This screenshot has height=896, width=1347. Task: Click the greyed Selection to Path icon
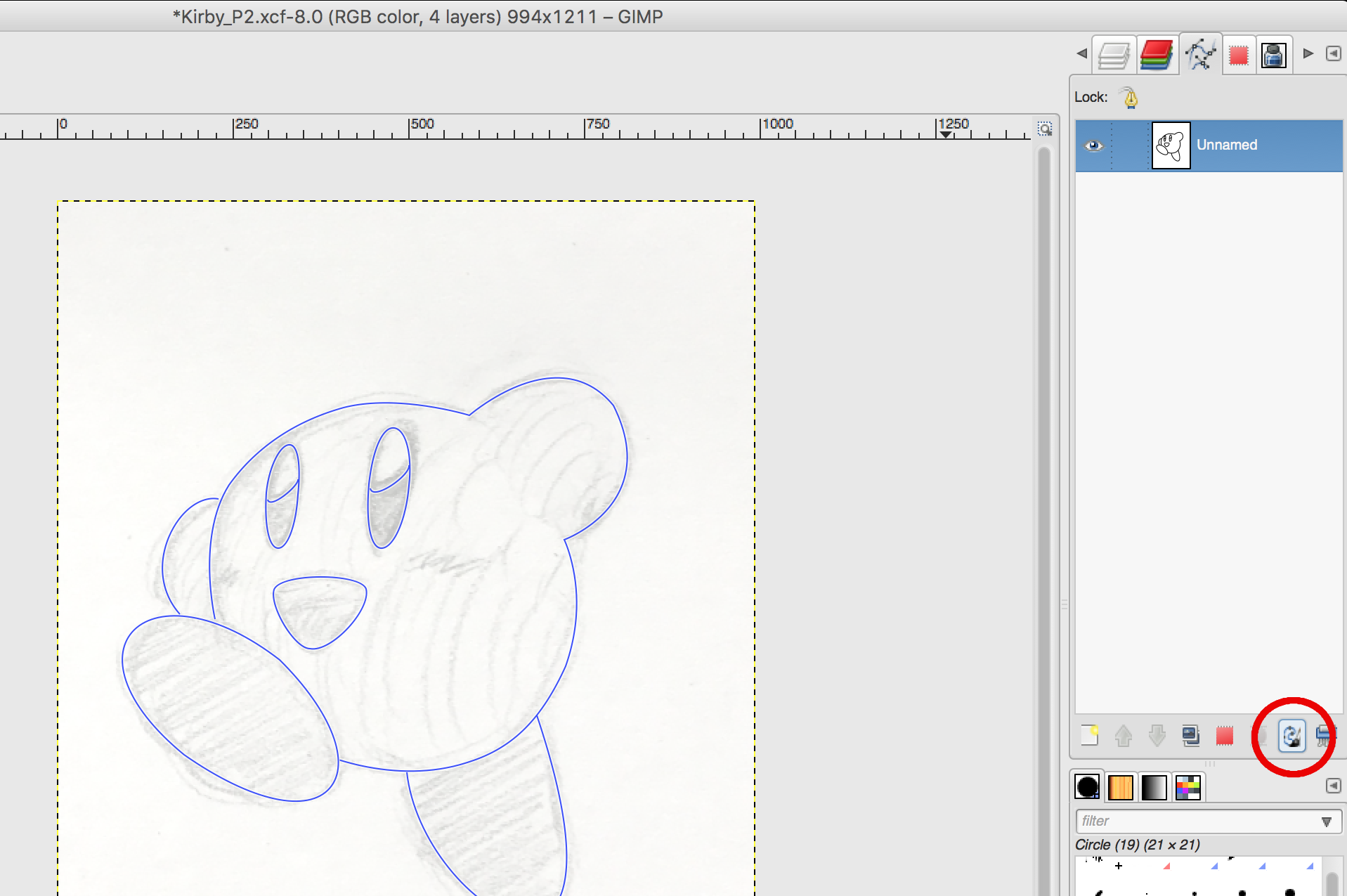(x=1261, y=735)
